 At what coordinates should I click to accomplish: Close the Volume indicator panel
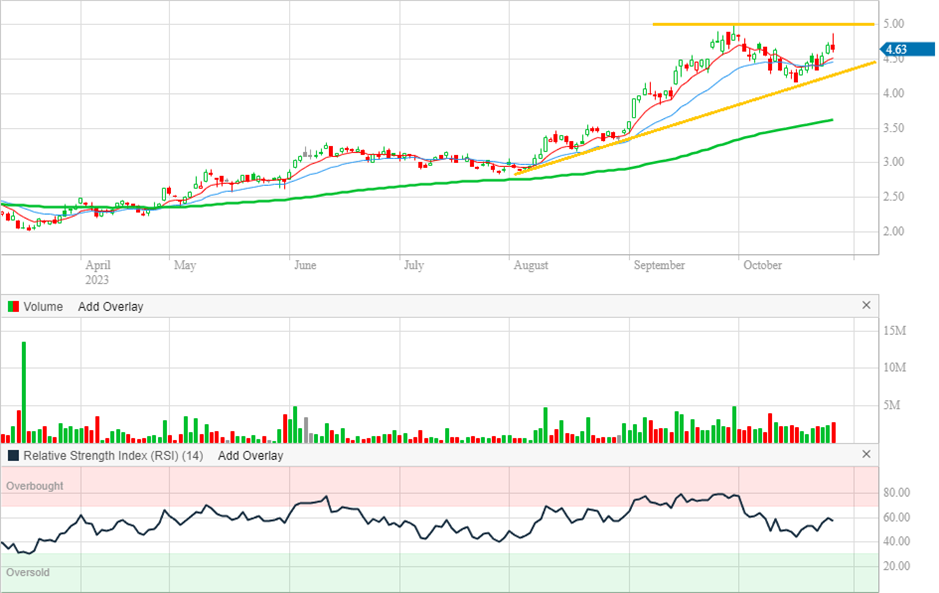tap(866, 306)
